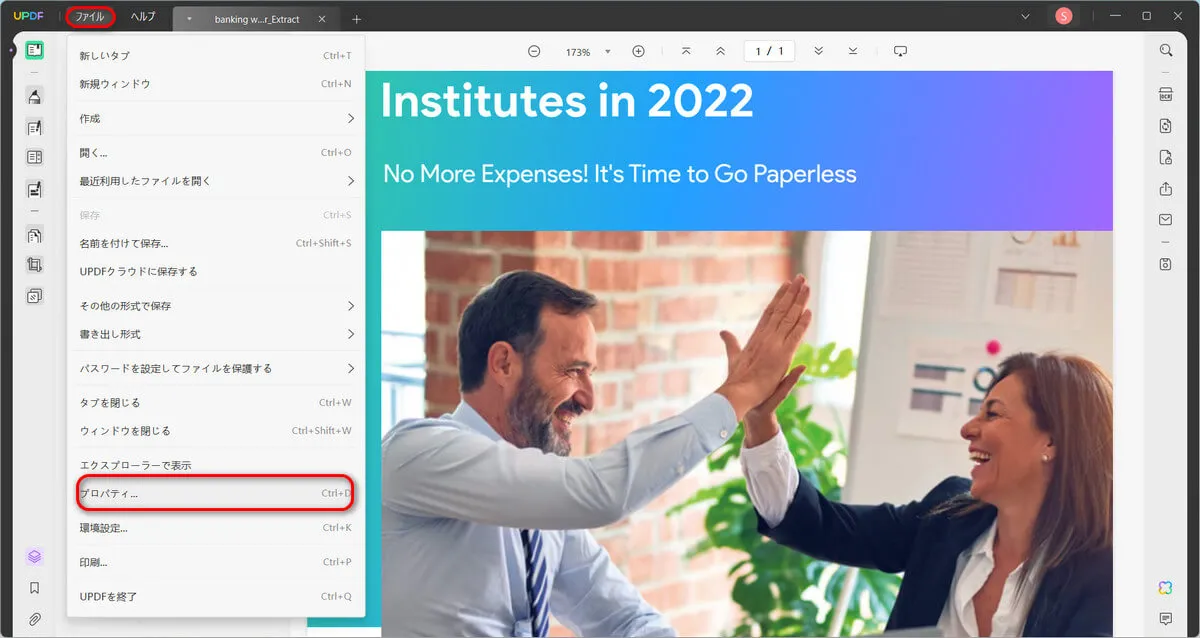Jump to the last page
Screen dimensions: 1200x638
[853, 52]
